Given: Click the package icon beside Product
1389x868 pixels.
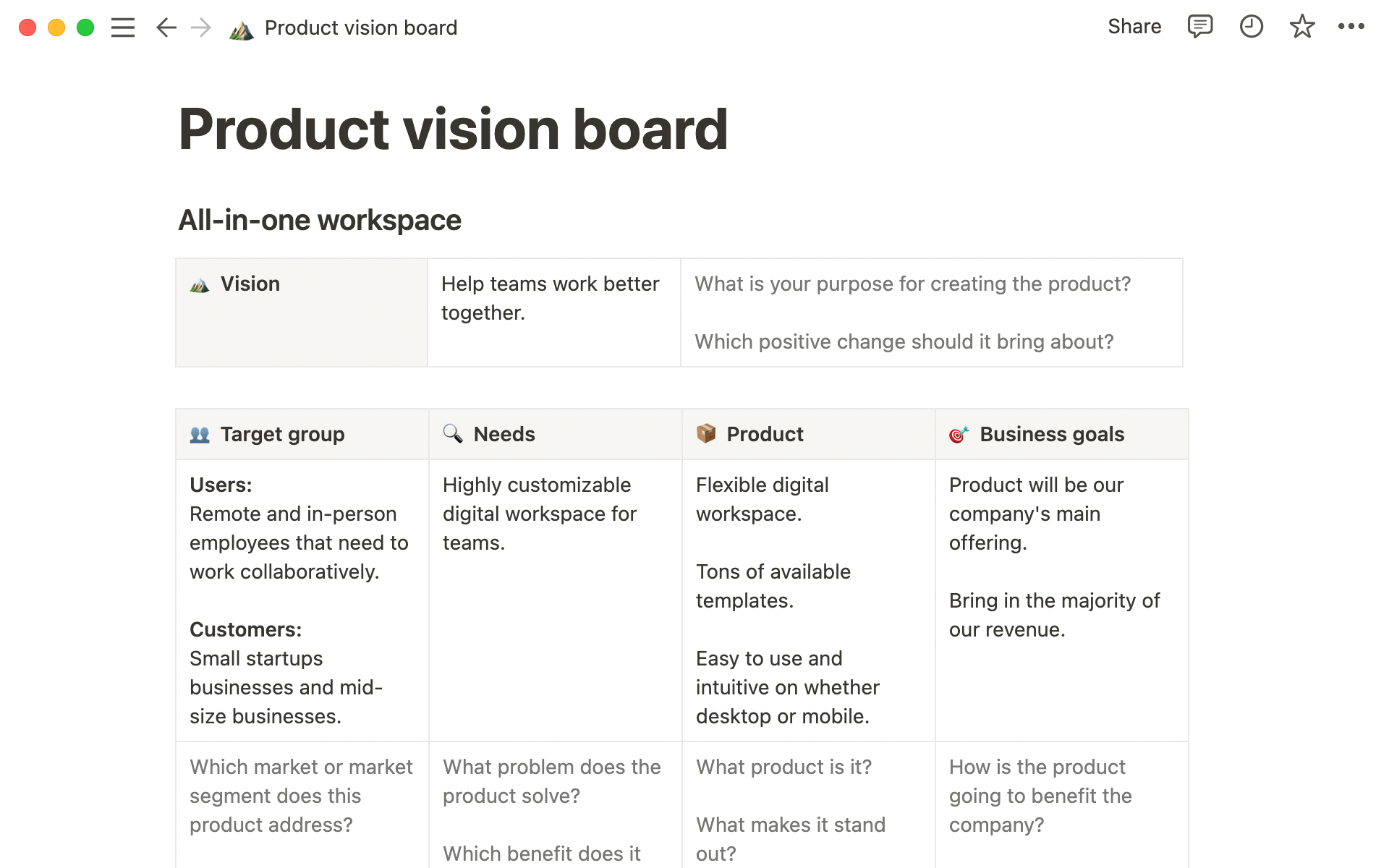Looking at the screenshot, I should pos(705,433).
